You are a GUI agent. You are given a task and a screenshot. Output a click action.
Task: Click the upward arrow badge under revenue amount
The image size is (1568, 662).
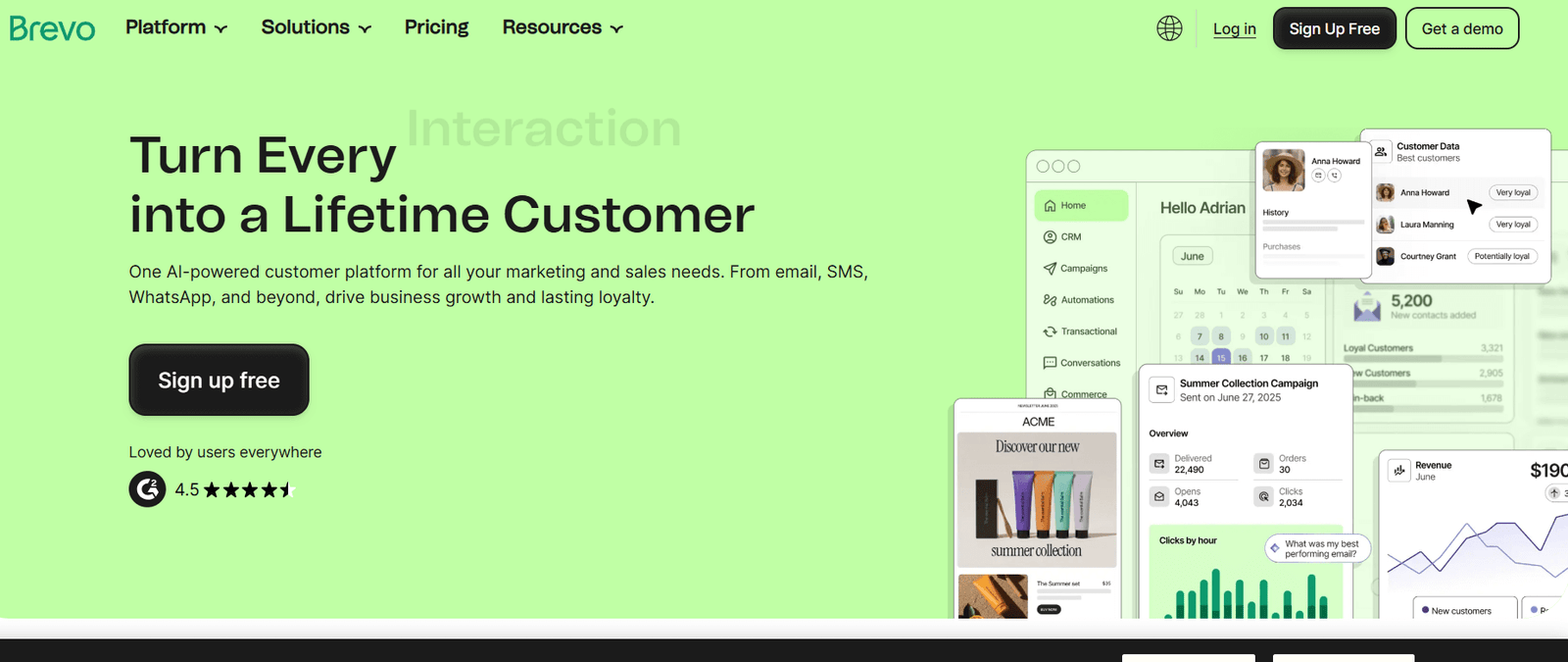(x=1554, y=493)
